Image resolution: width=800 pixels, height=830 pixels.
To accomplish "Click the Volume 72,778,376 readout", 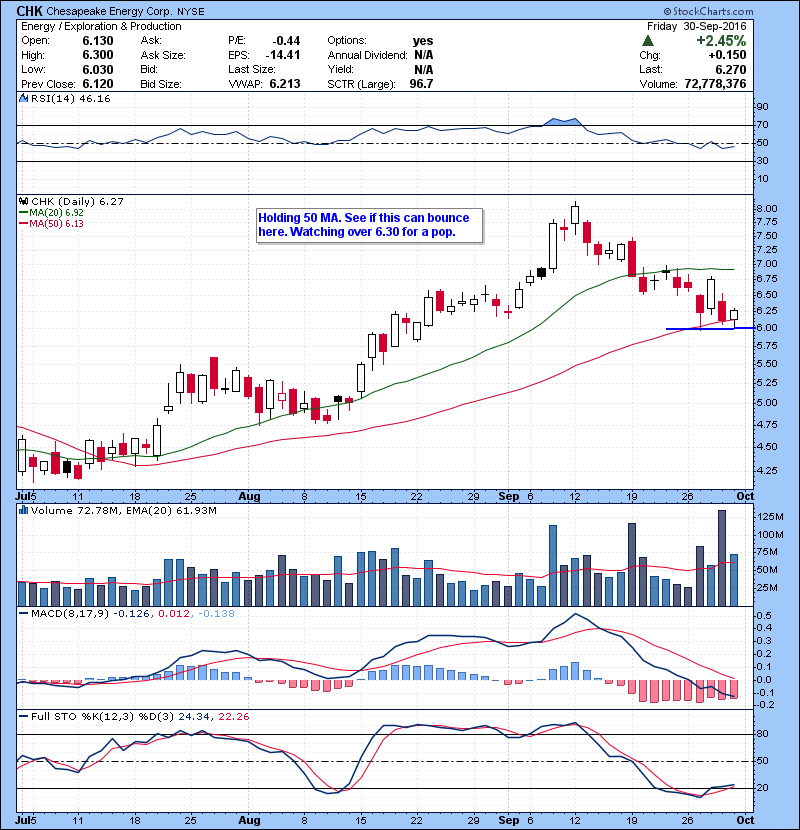I will click(716, 85).
